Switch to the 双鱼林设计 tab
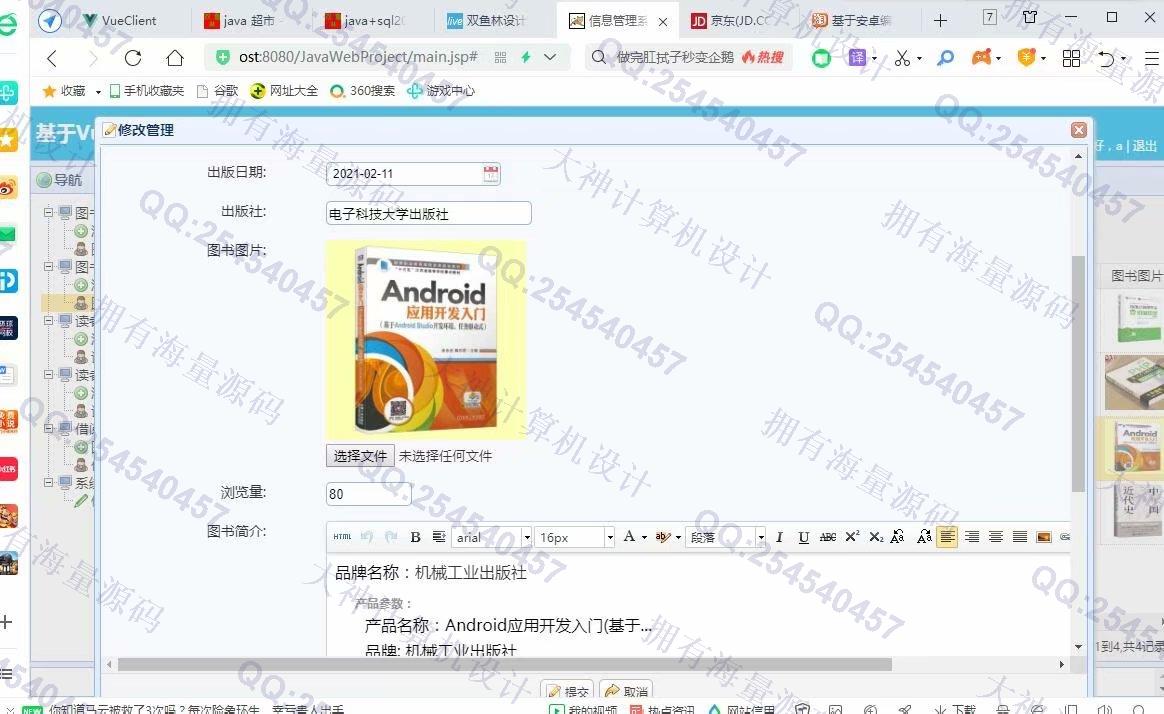This screenshot has height=714, width=1164. (485, 20)
